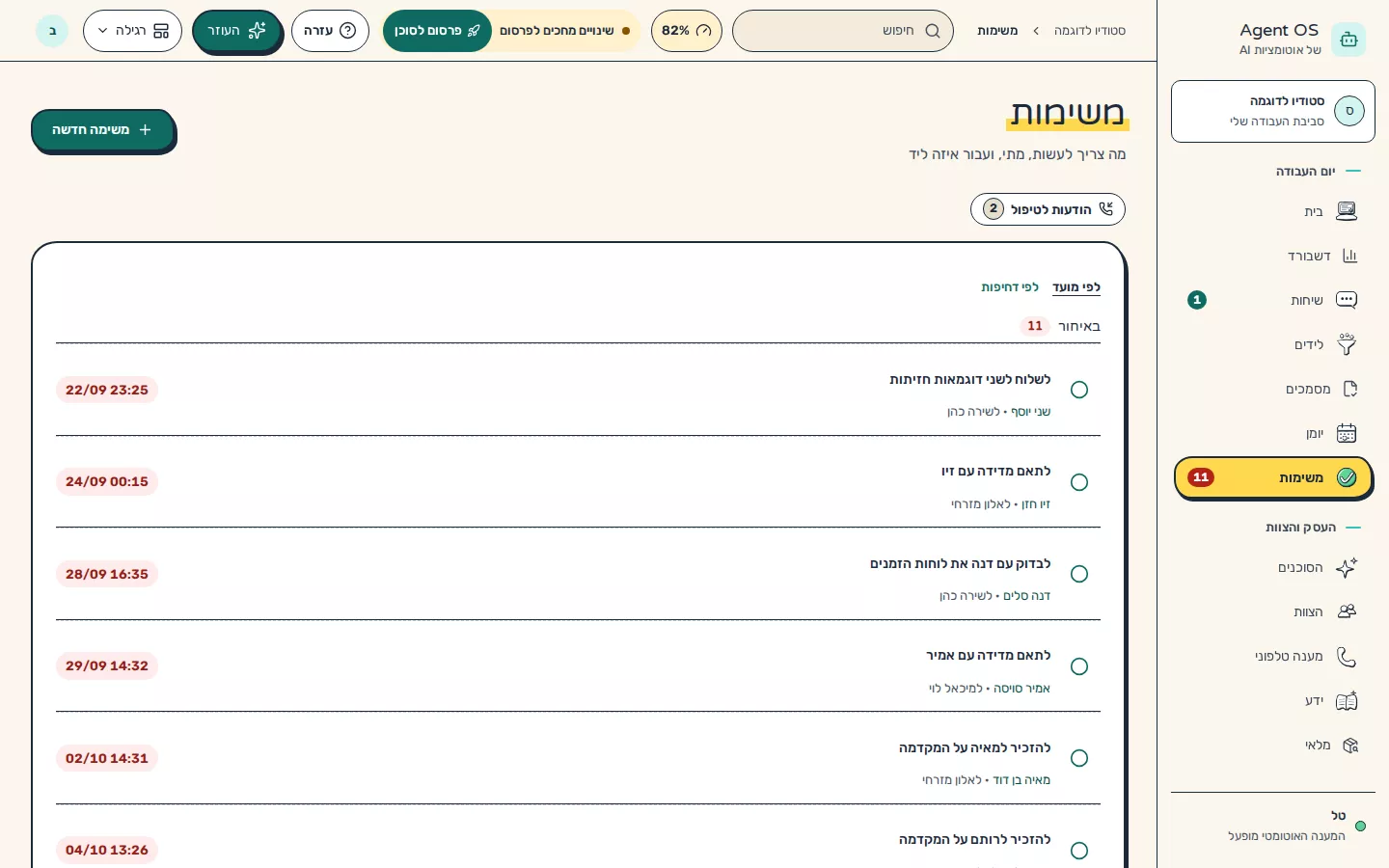The image size is (1389, 868).
Task: Open the העוזר assistant button
Action: pos(236,31)
